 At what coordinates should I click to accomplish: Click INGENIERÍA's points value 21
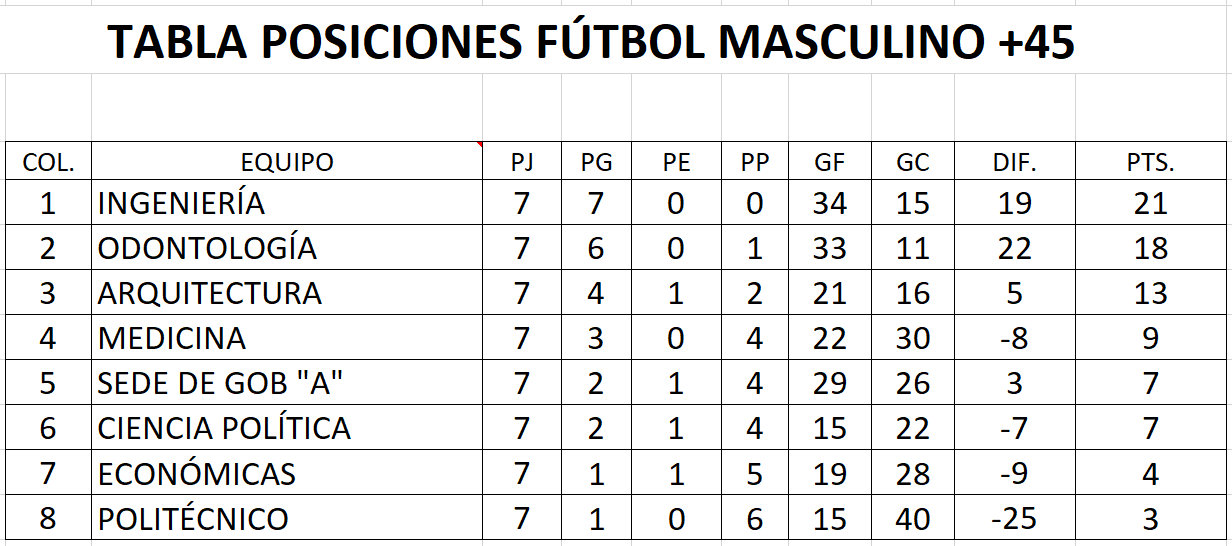pos(1150,203)
